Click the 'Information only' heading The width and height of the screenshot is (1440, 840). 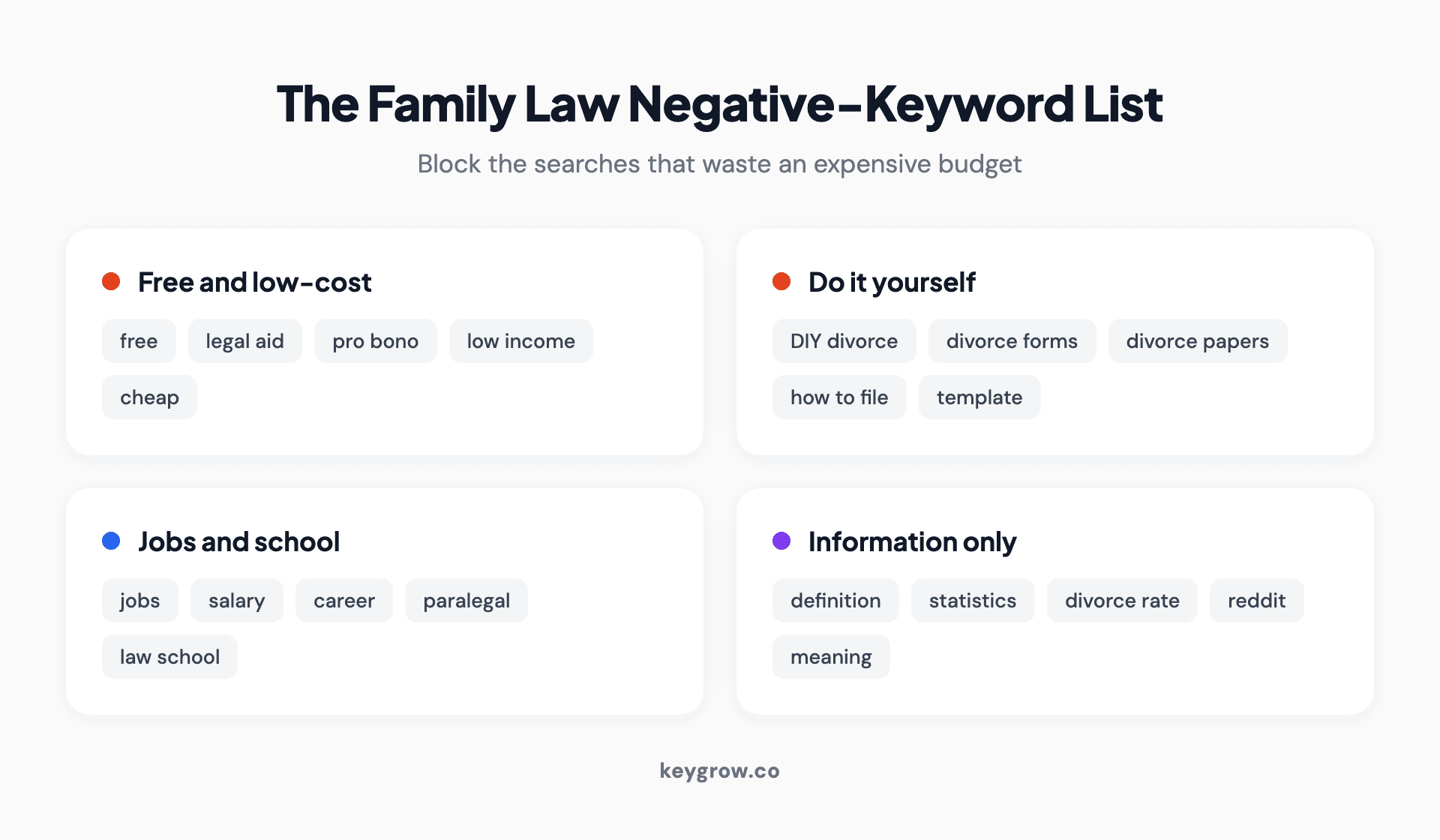pyautogui.click(x=912, y=542)
